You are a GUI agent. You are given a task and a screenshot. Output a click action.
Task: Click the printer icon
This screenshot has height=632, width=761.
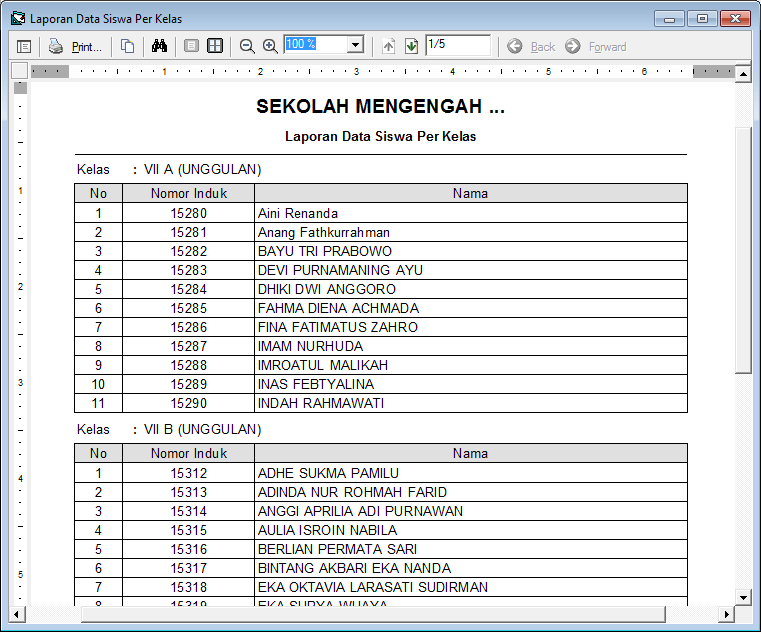tap(55, 47)
